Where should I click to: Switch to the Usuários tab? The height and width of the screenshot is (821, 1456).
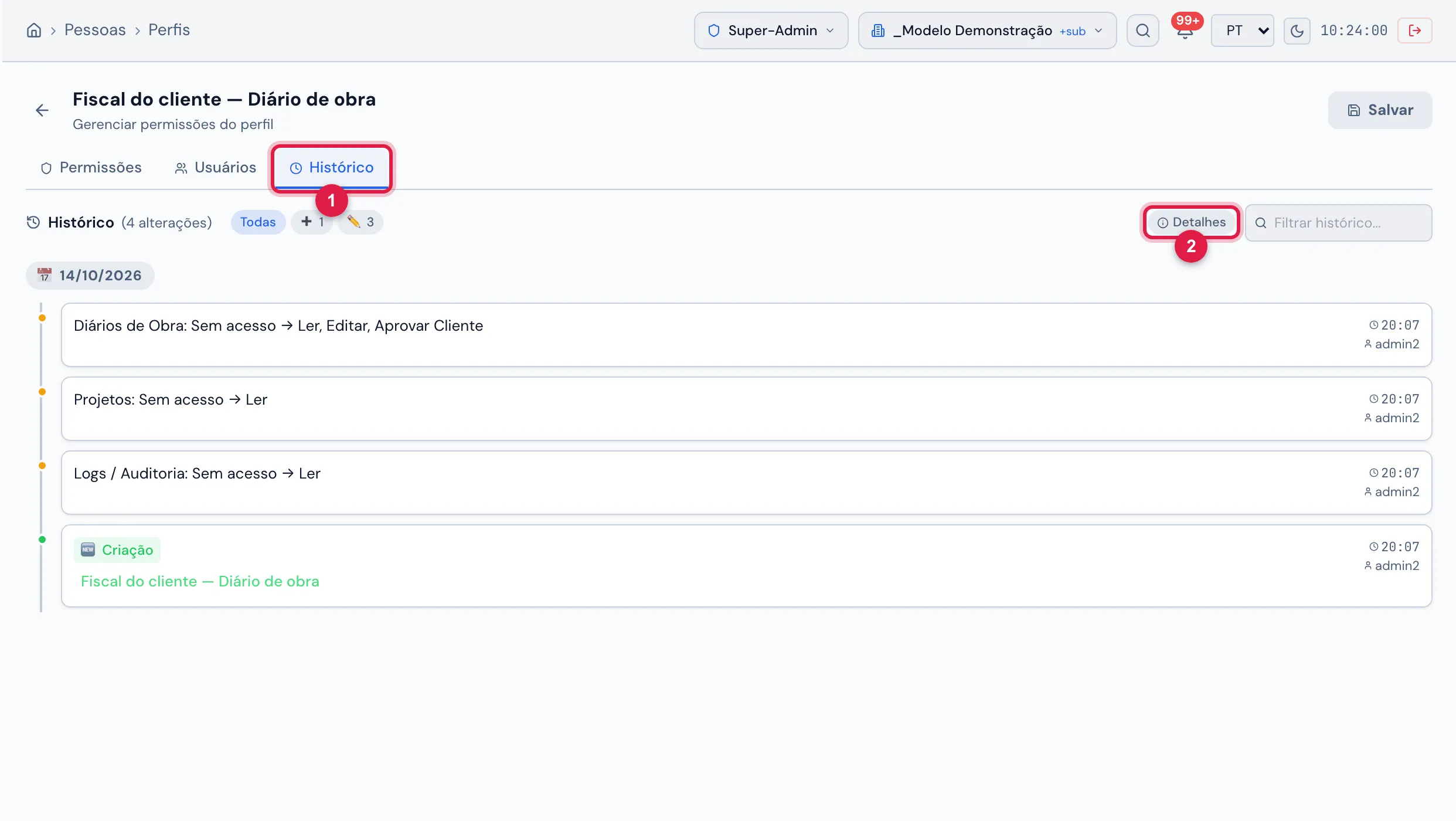click(215, 168)
